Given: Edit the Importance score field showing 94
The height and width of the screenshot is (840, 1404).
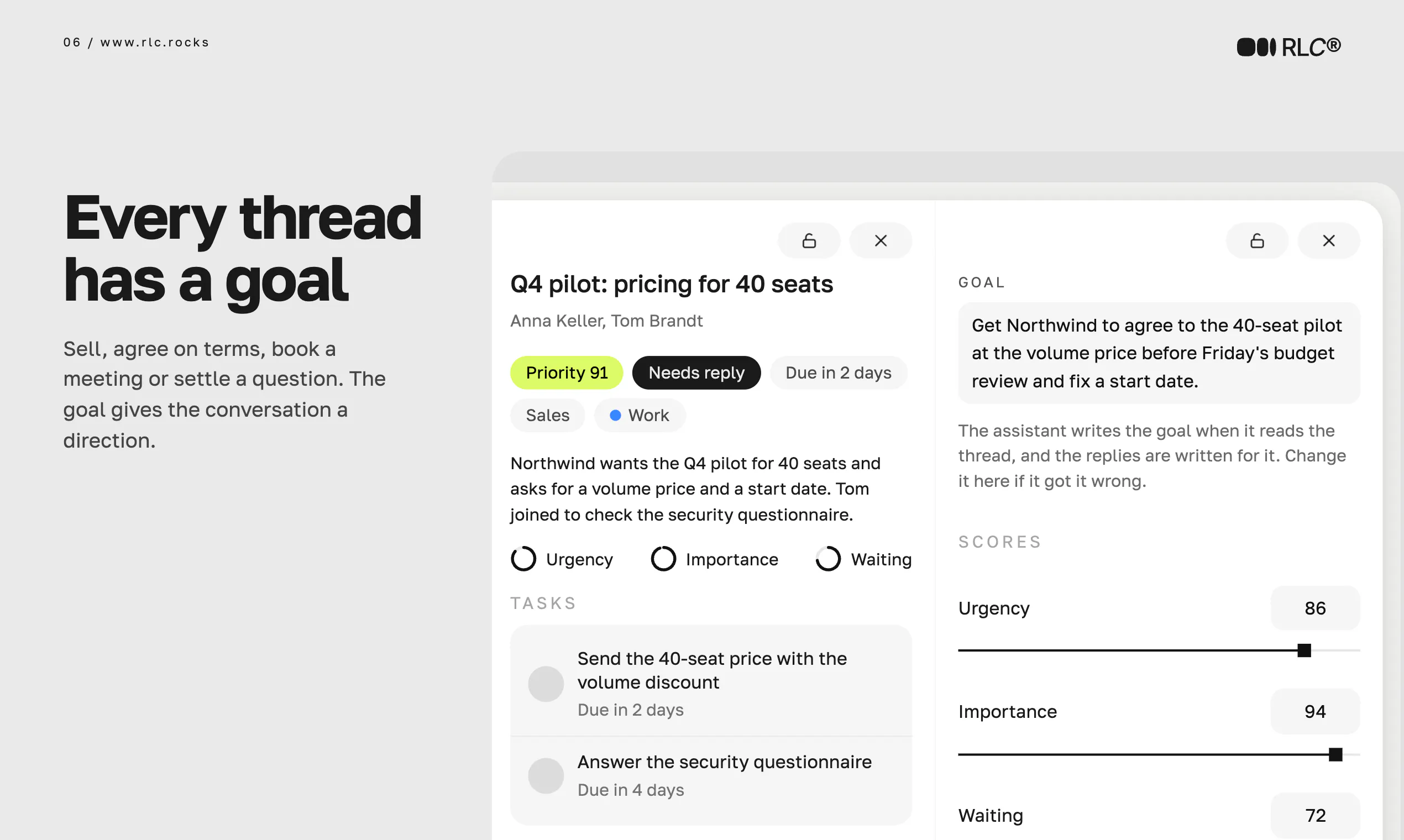Looking at the screenshot, I should (1314, 711).
